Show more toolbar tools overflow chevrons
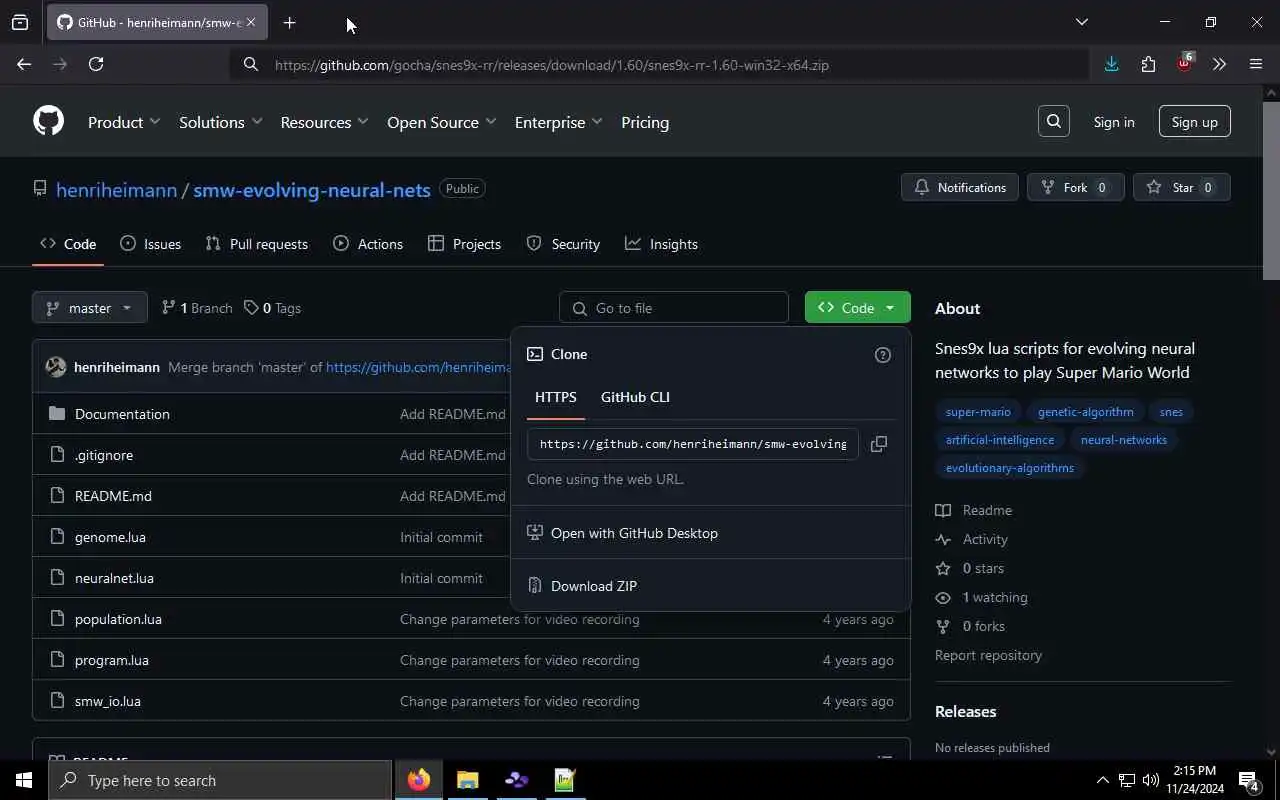 1219,64
